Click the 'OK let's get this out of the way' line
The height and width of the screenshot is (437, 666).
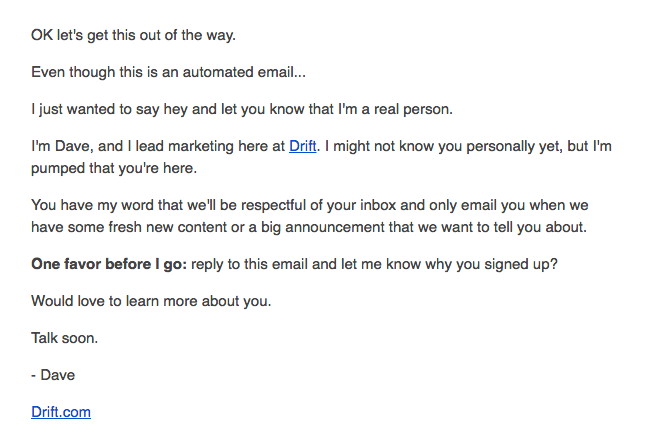[x=133, y=35]
